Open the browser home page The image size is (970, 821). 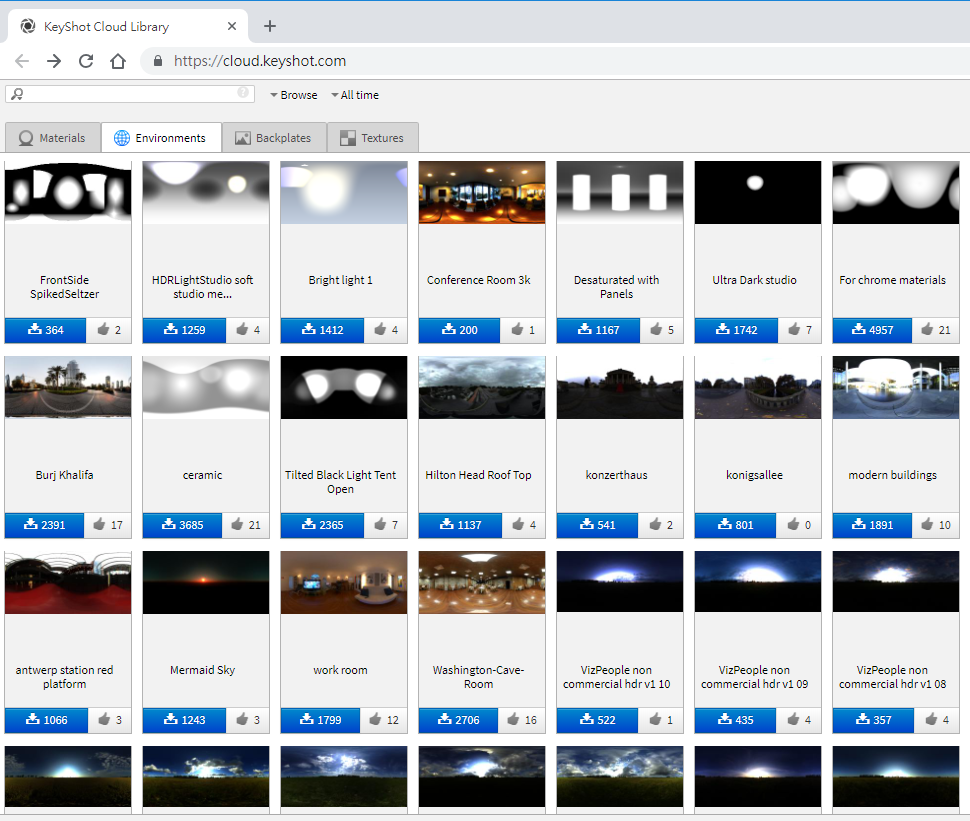click(118, 61)
